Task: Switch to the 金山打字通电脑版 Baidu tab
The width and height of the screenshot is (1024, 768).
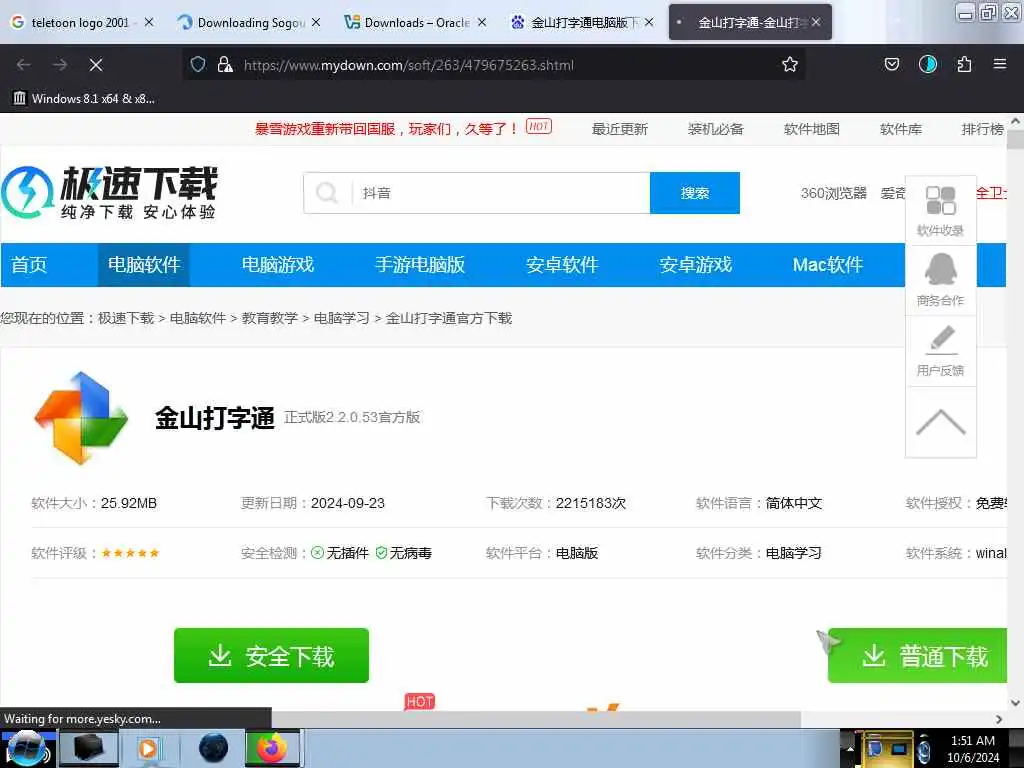Action: pyautogui.click(x=581, y=22)
